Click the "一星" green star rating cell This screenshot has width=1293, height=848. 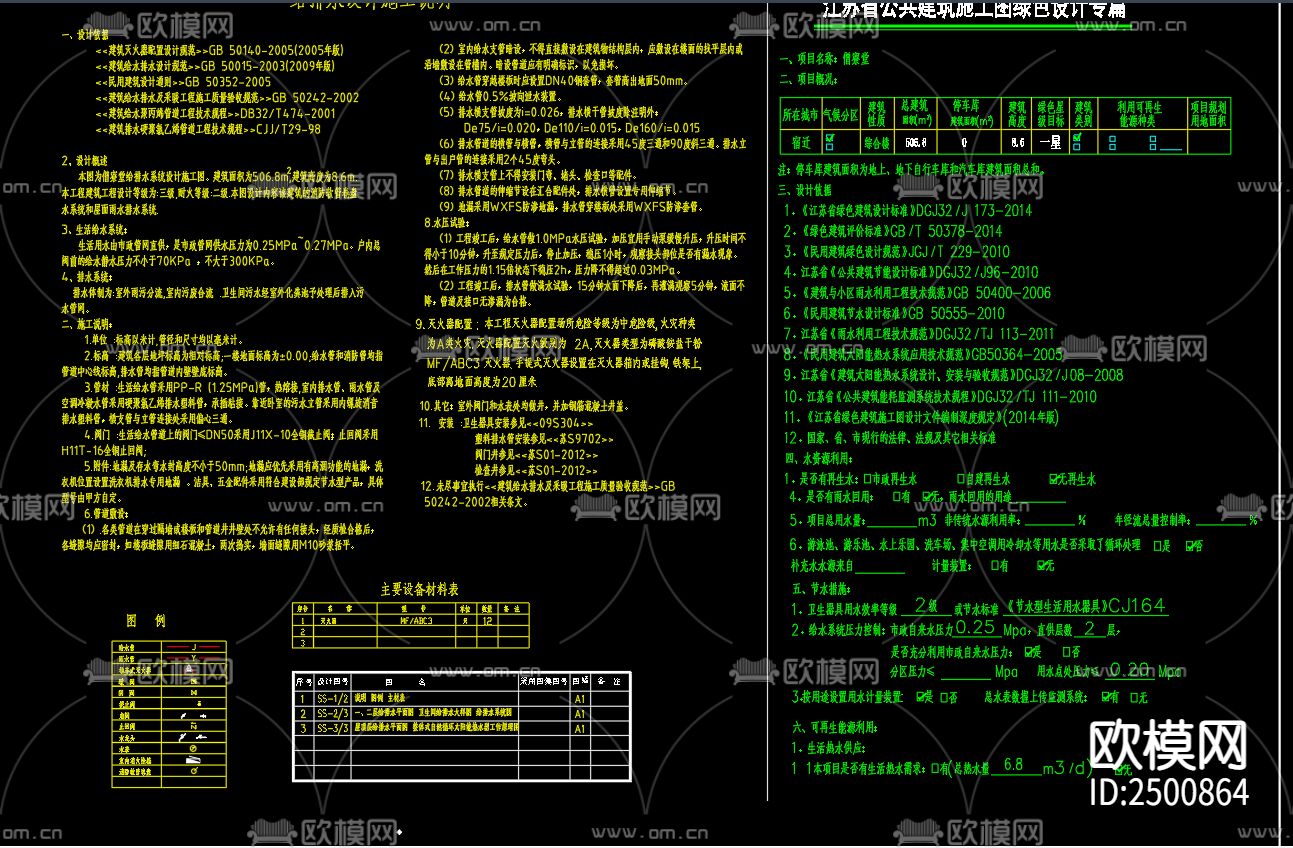click(1050, 143)
